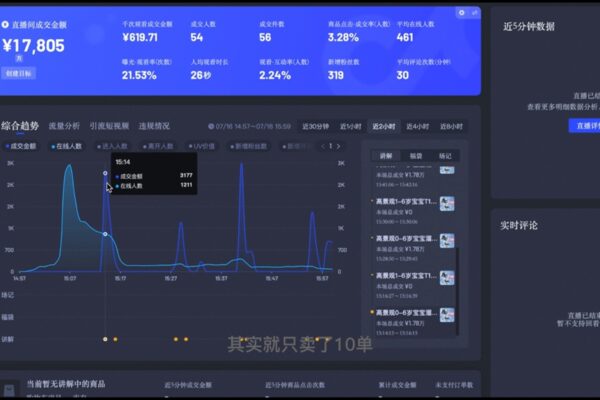Toggle the 进入人数 chart series
Viewport: 600px width, 400px height.
(x=112, y=146)
